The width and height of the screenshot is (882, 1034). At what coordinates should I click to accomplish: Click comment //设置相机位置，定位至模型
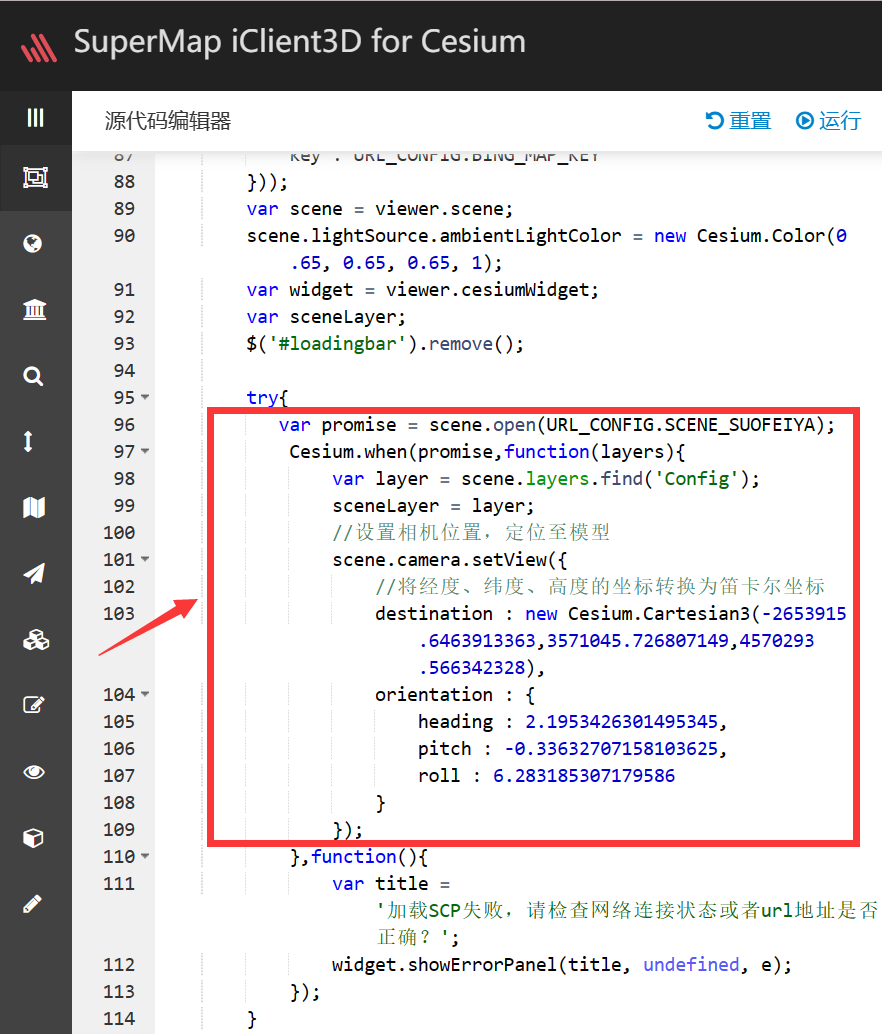471,532
